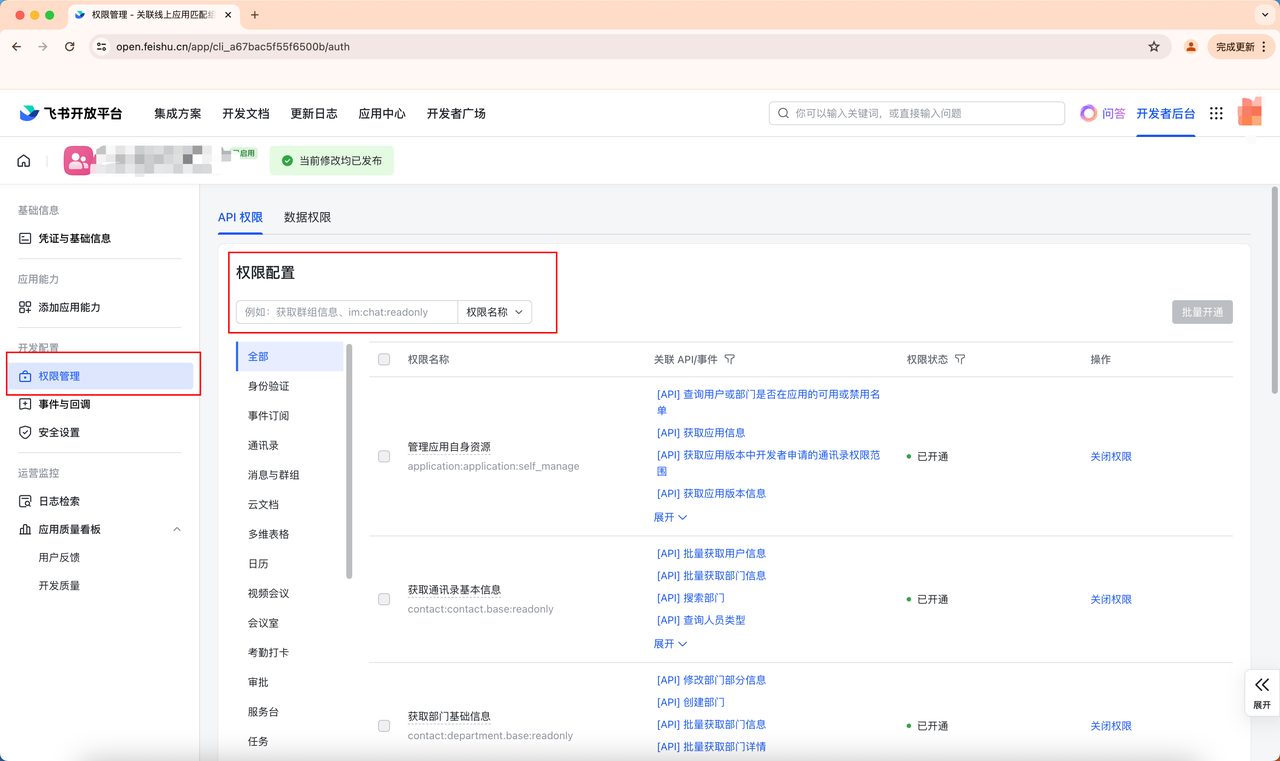The height and width of the screenshot is (761, 1280).
Task: Open the [API] 获取应用信息 link
Action: coord(700,433)
